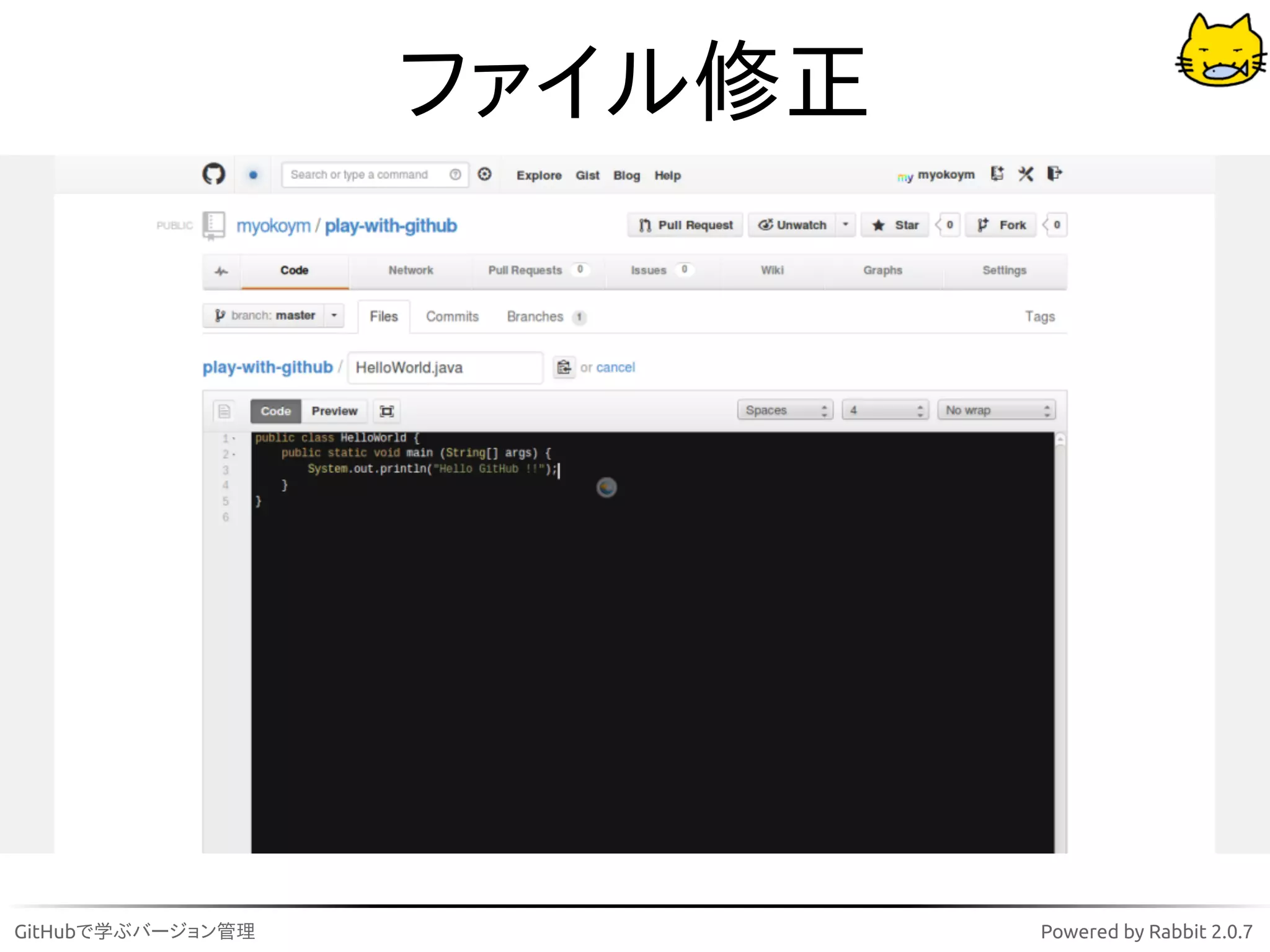Switch to the Code repository tab

295,271
